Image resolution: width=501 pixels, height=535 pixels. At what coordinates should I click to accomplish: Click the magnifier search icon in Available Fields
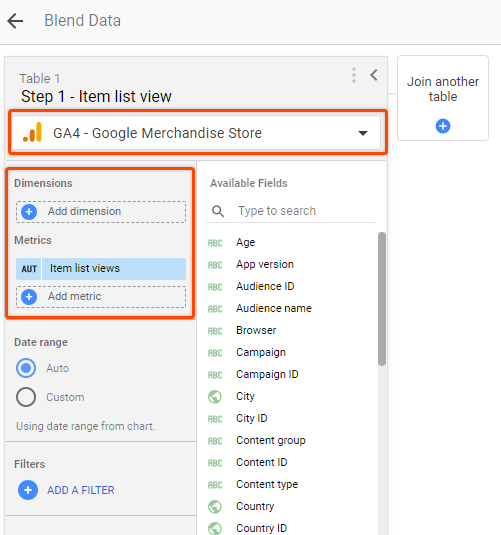(218, 211)
